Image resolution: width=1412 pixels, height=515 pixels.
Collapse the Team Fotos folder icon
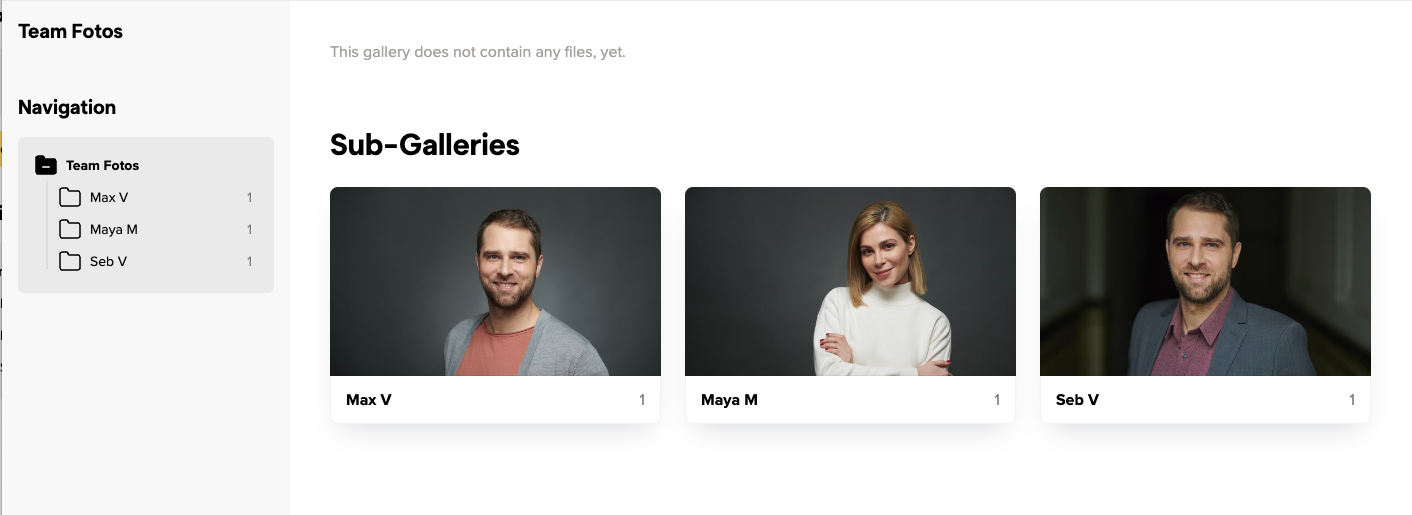pyautogui.click(x=46, y=165)
